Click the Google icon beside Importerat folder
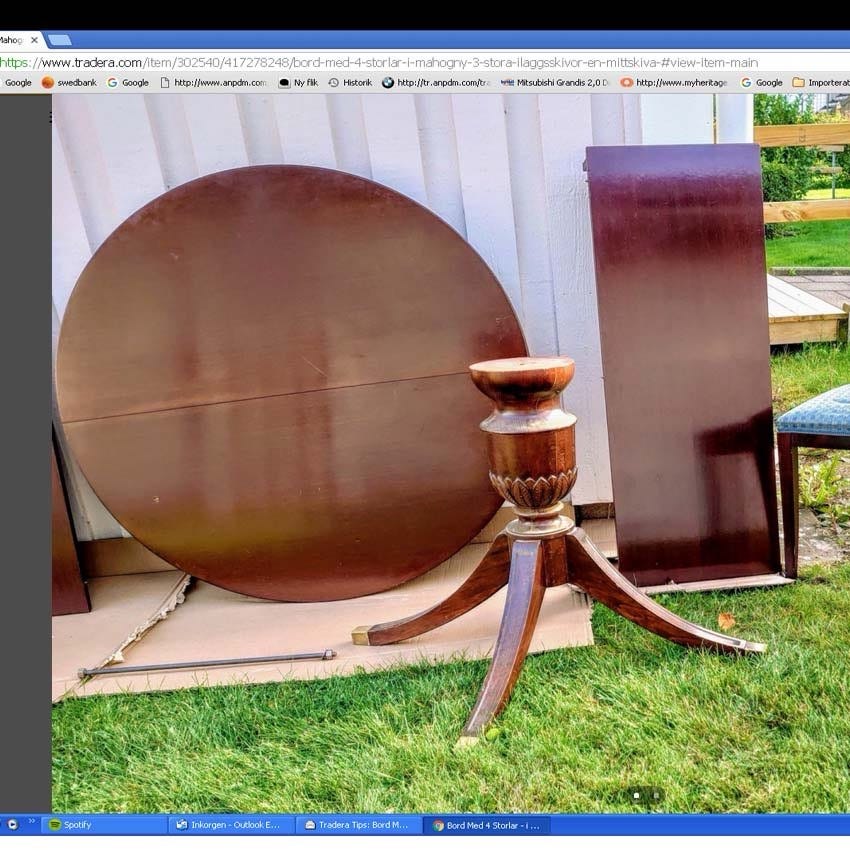Screen dimensions: 850x850 pyautogui.click(x=746, y=82)
